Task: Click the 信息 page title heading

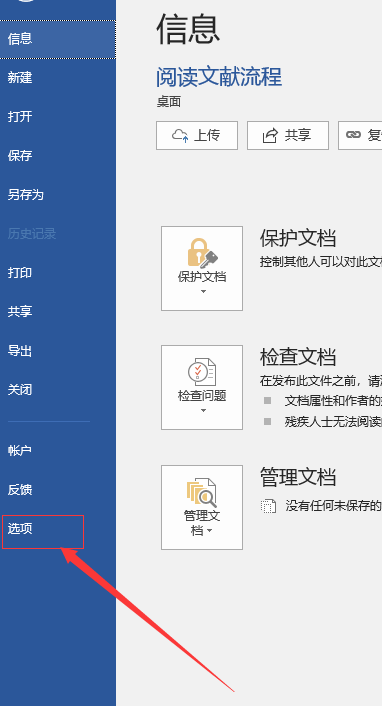Action: point(188,29)
